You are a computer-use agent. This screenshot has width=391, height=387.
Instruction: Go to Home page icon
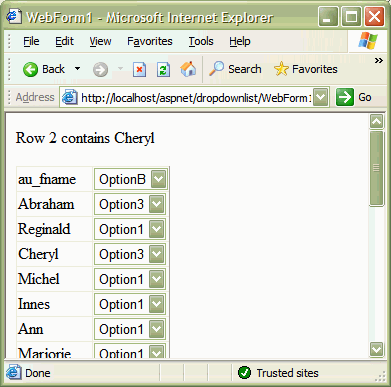click(188, 69)
